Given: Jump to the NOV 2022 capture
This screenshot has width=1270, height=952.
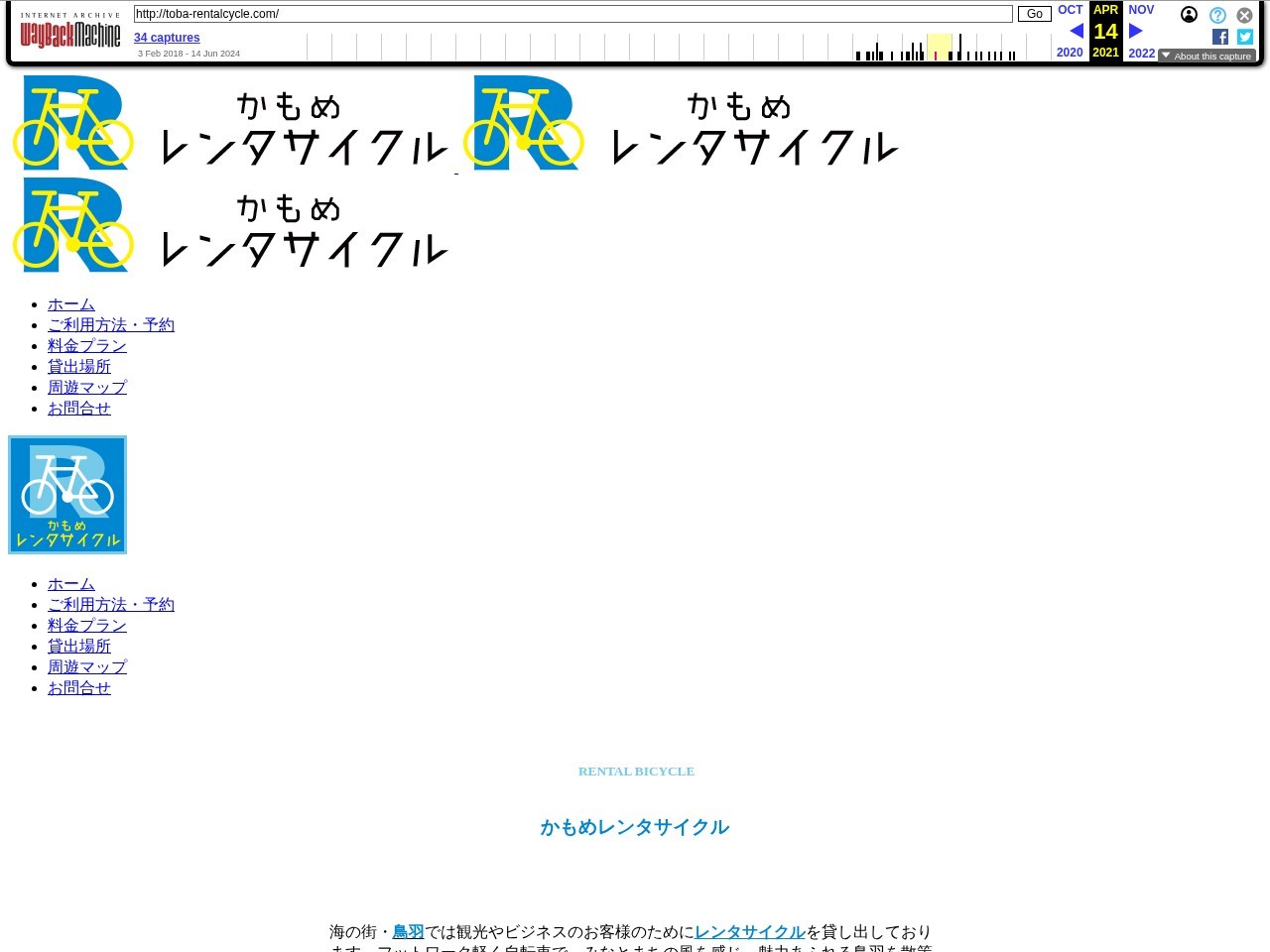Looking at the screenshot, I should (1141, 10).
